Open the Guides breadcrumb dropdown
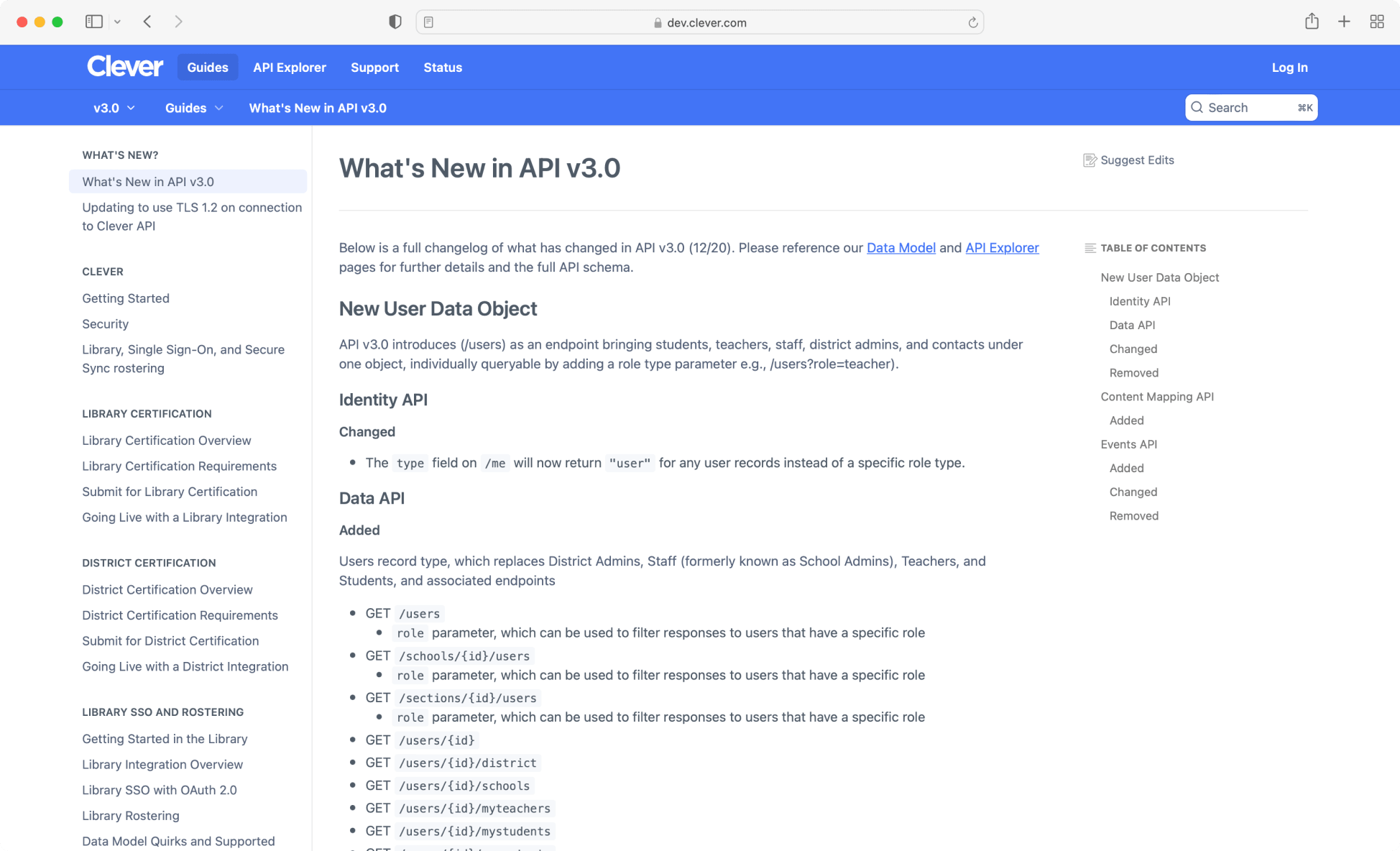The image size is (1400, 851). pos(193,108)
